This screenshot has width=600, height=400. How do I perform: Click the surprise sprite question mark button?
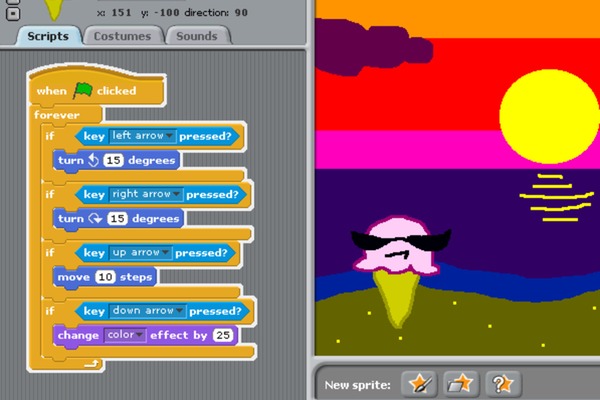click(x=501, y=383)
